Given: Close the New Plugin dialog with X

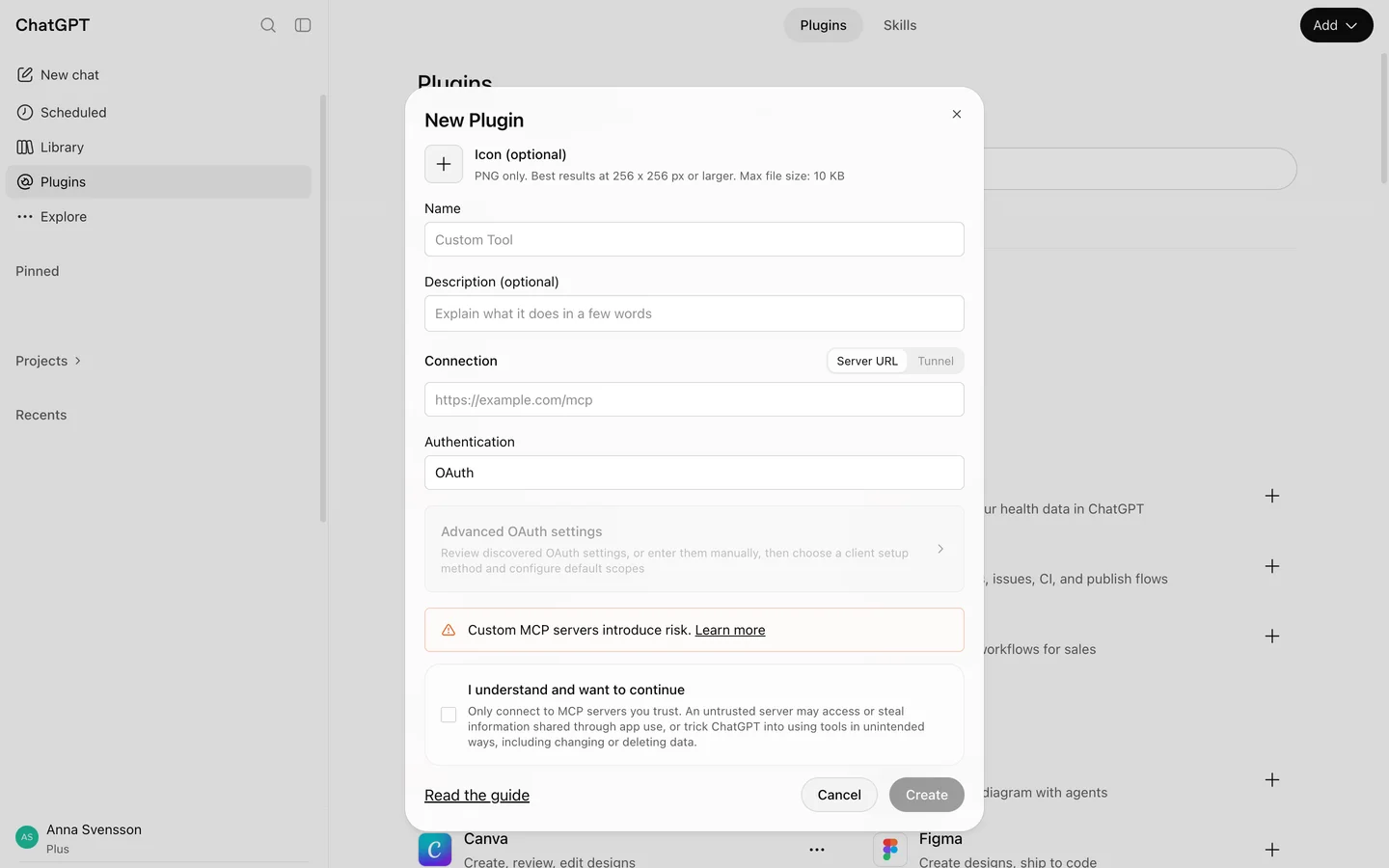Looking at the screenshot, I should (957, 114).
